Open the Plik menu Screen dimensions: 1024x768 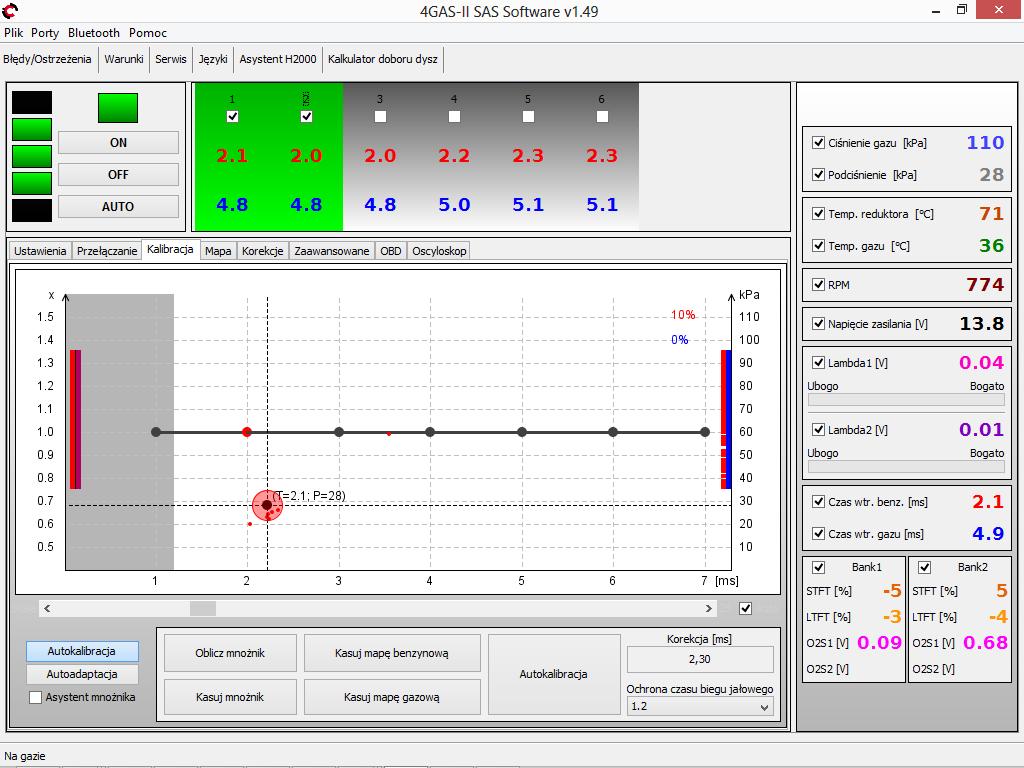(x=13, y=33)
